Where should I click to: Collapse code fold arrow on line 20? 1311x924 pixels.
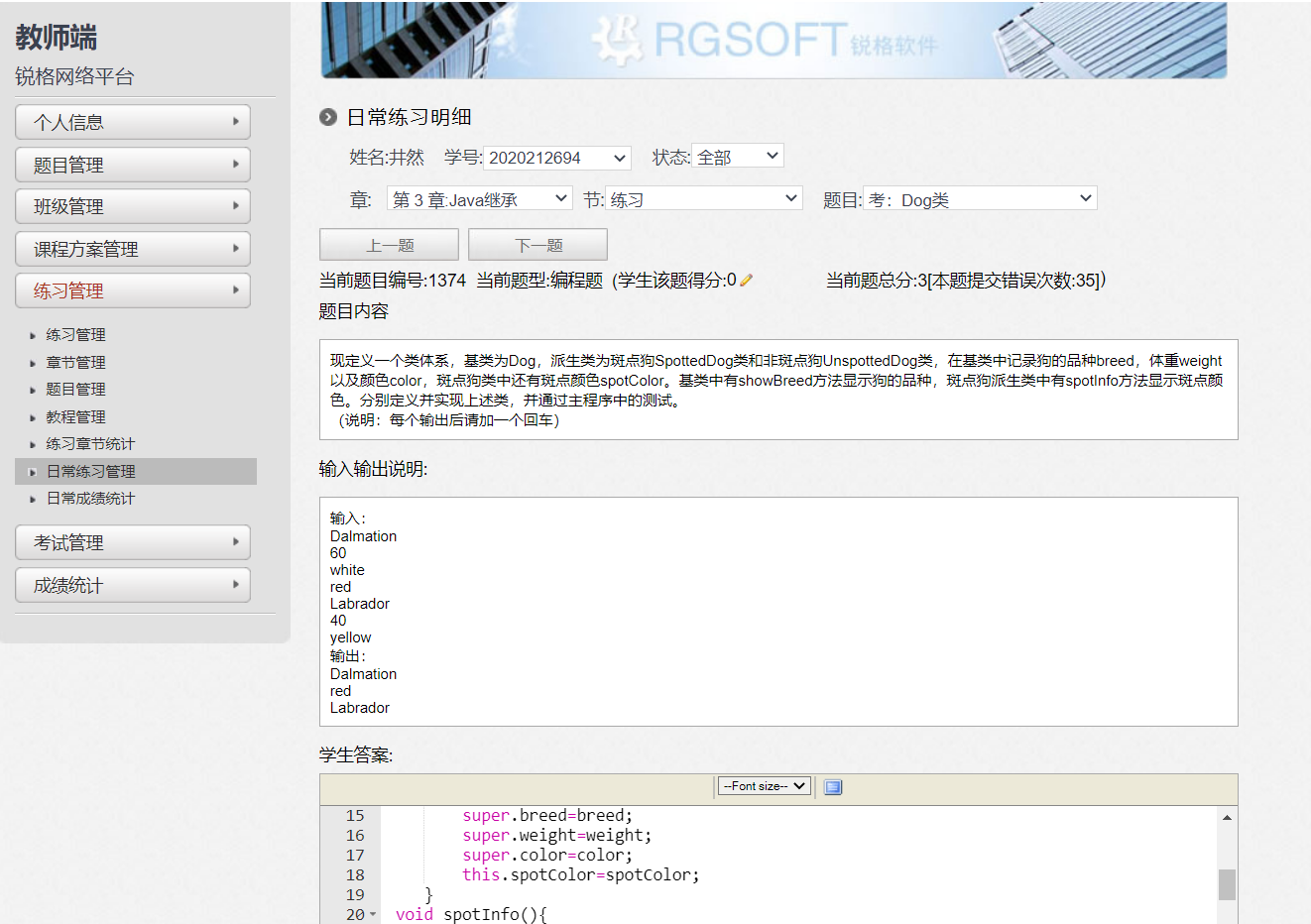click(373, 914)
